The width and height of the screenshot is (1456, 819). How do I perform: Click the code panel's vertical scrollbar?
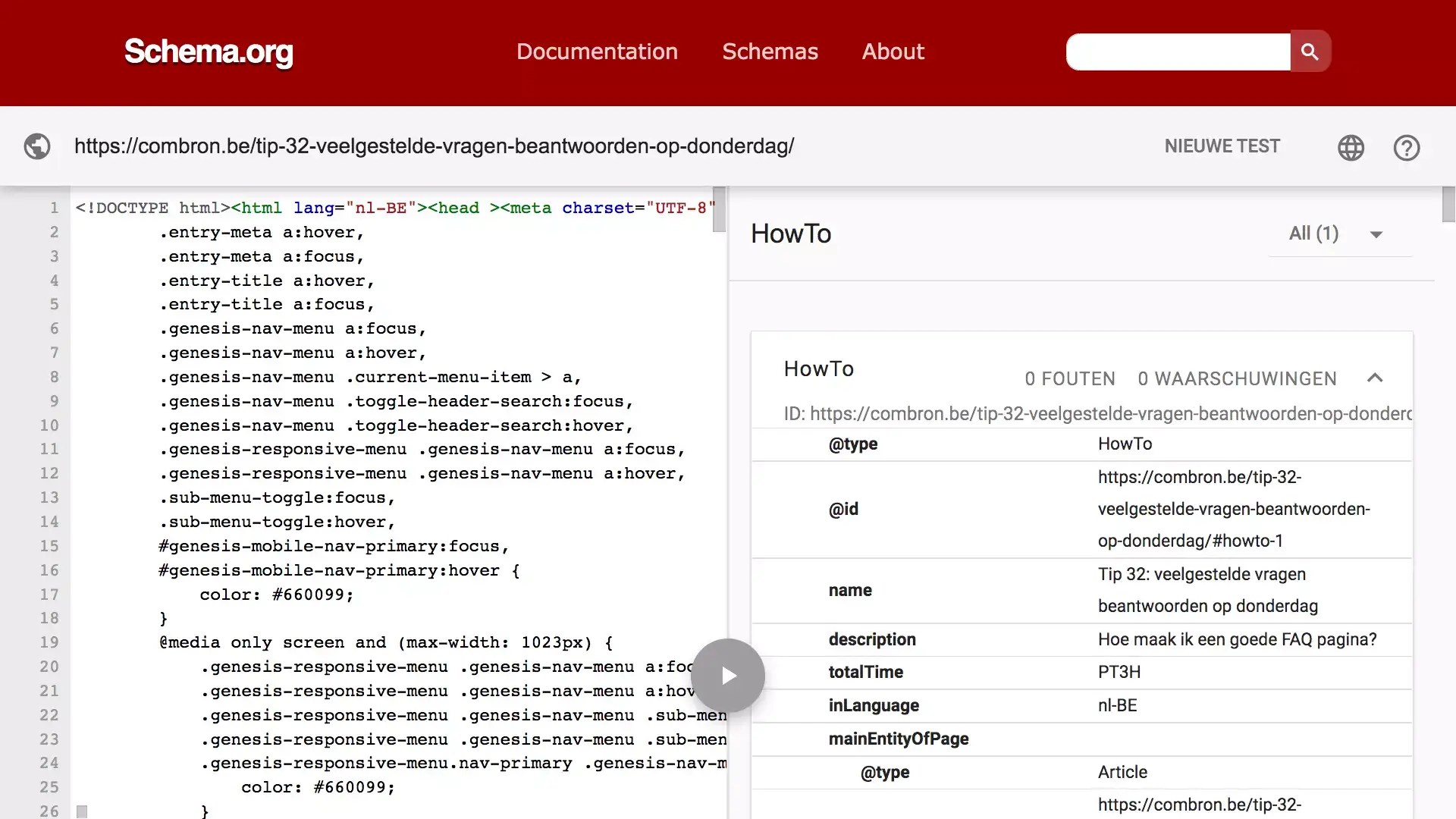tap(717, 210)
